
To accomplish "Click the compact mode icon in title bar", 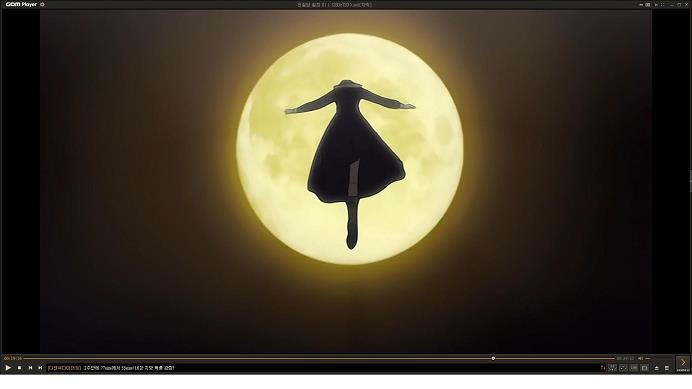I will tap(647, 4).
